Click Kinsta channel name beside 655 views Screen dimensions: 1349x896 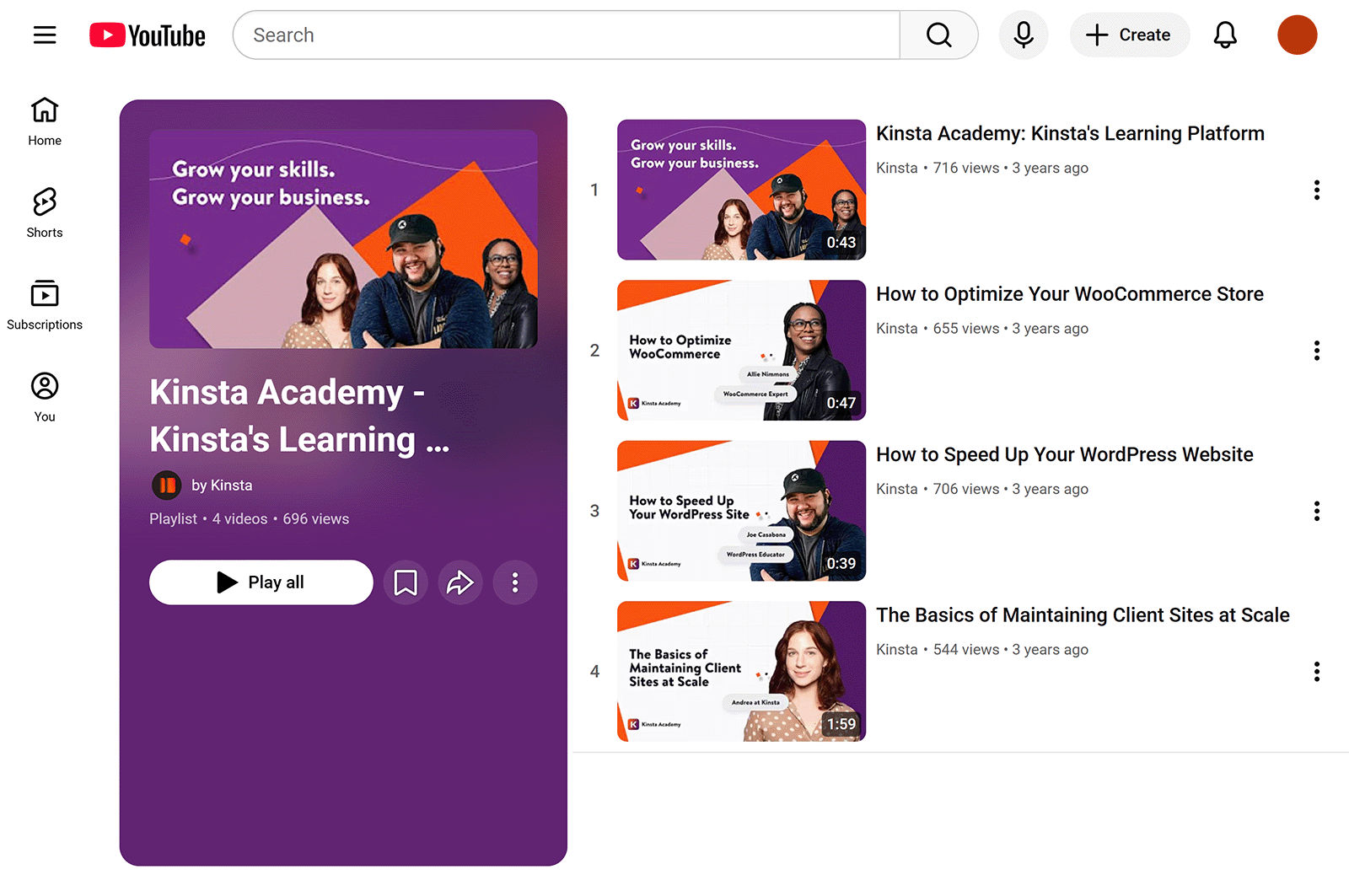click(x=896, y=329)
